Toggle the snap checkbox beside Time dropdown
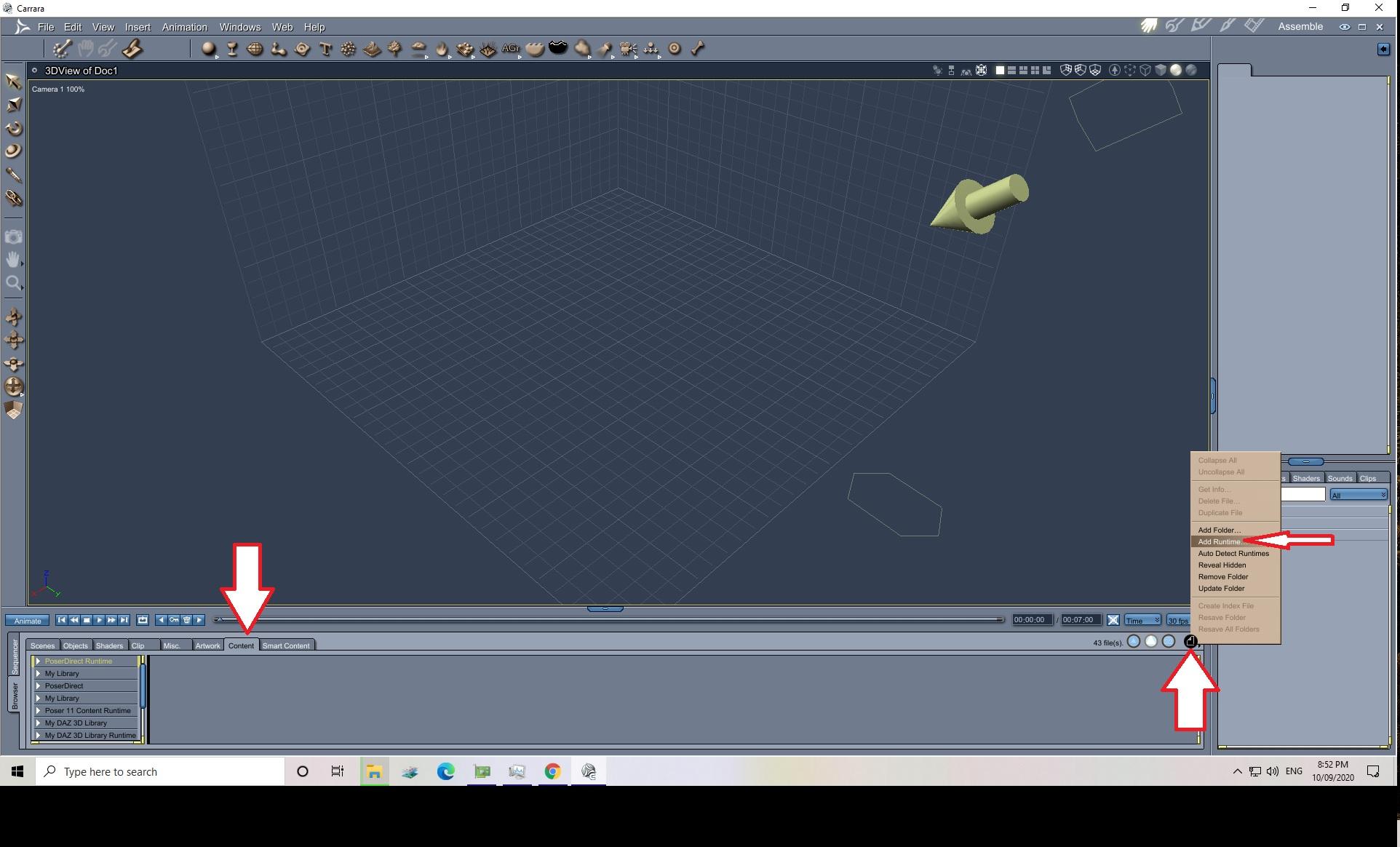 [1113, 620]
